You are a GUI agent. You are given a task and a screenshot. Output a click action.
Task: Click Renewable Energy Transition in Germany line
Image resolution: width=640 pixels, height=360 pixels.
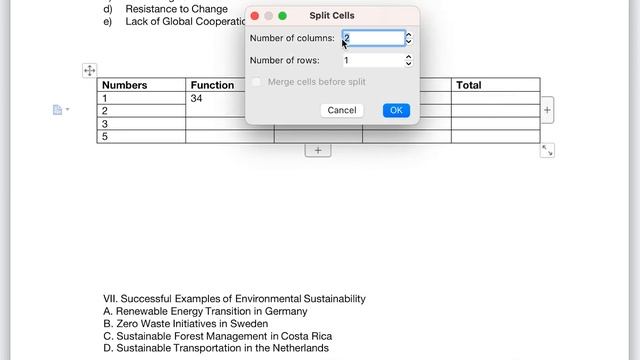click(205, 311)
